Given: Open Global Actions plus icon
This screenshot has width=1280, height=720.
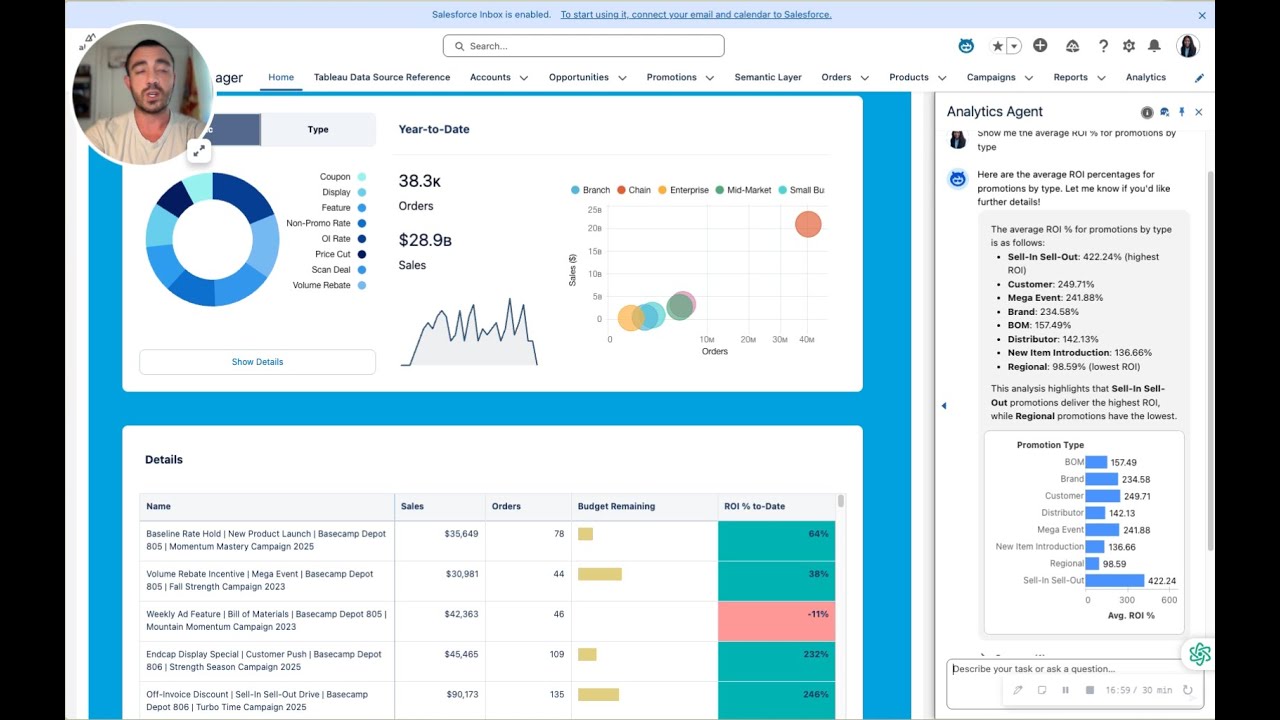Looking at the screenshot, I should [1040, 46].
